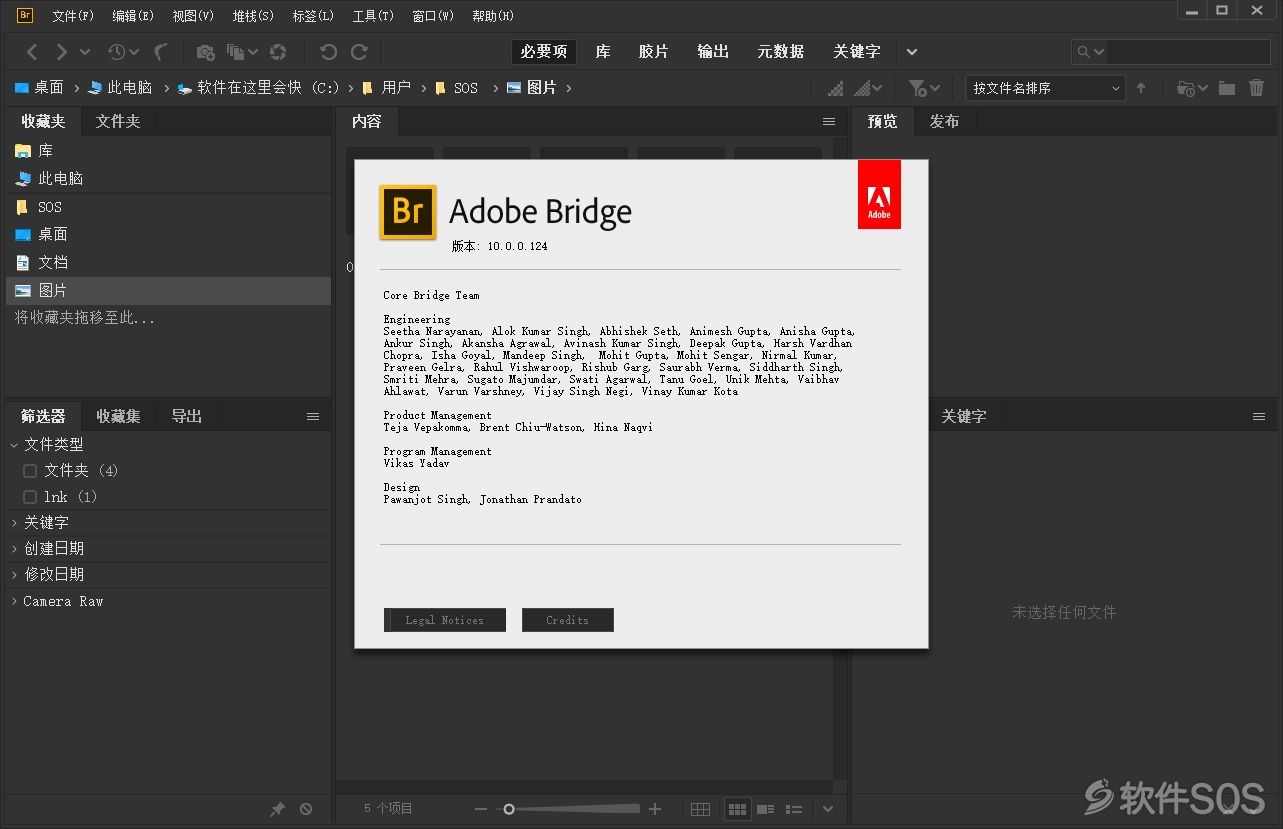The width and height of the screenshot is (1283, 829).
Task: Rotate 90° clockwise icon
Action: click(359, 52)
